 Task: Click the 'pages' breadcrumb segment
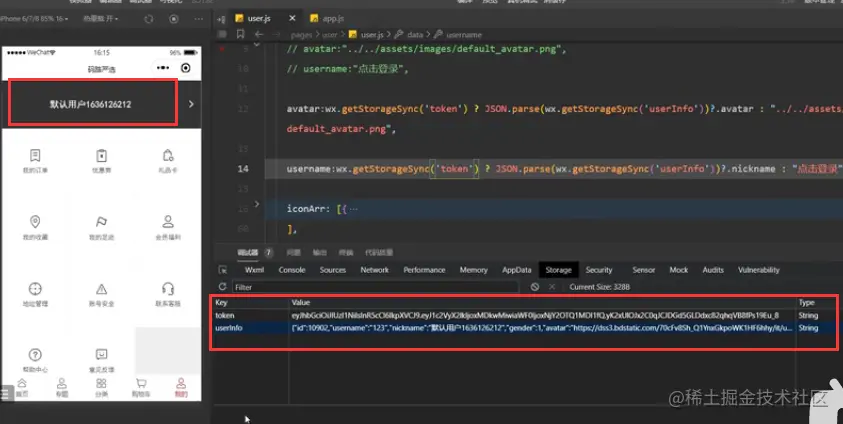pyautogui.click(x=301, y=35)
